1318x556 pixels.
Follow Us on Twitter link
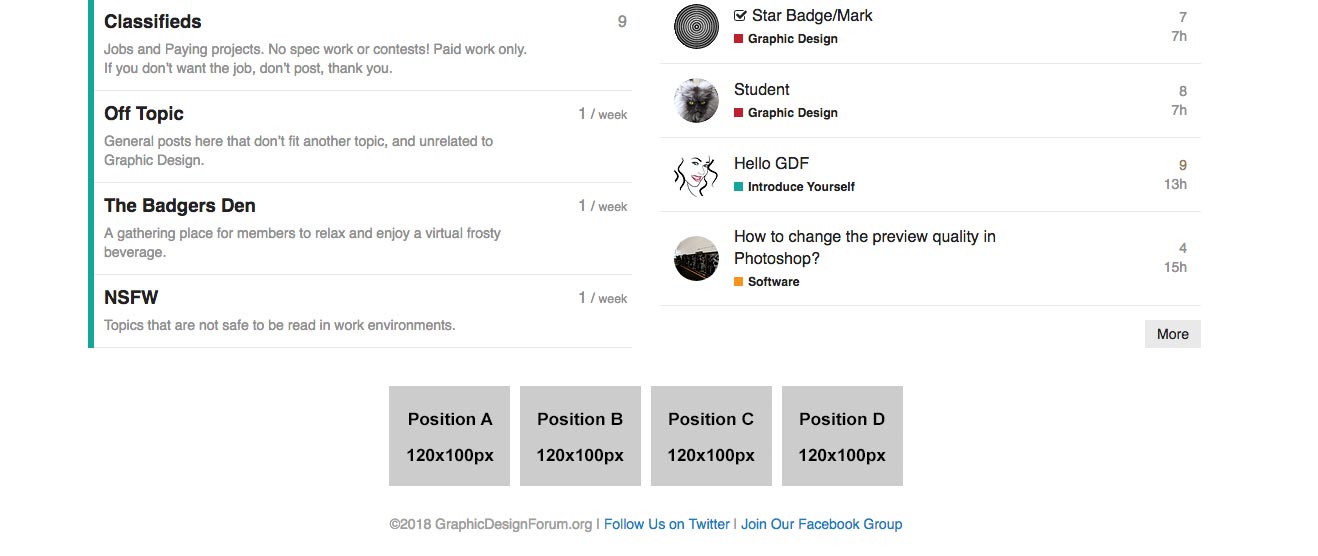(x=667, y=524)
